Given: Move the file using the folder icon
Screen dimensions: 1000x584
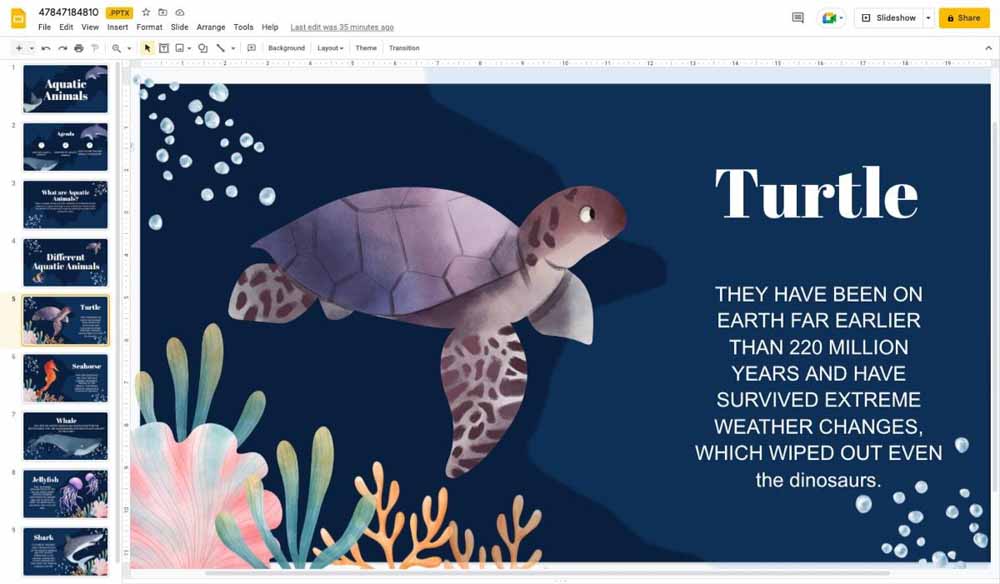Looking at the screenshot, I should click(162, 12).
